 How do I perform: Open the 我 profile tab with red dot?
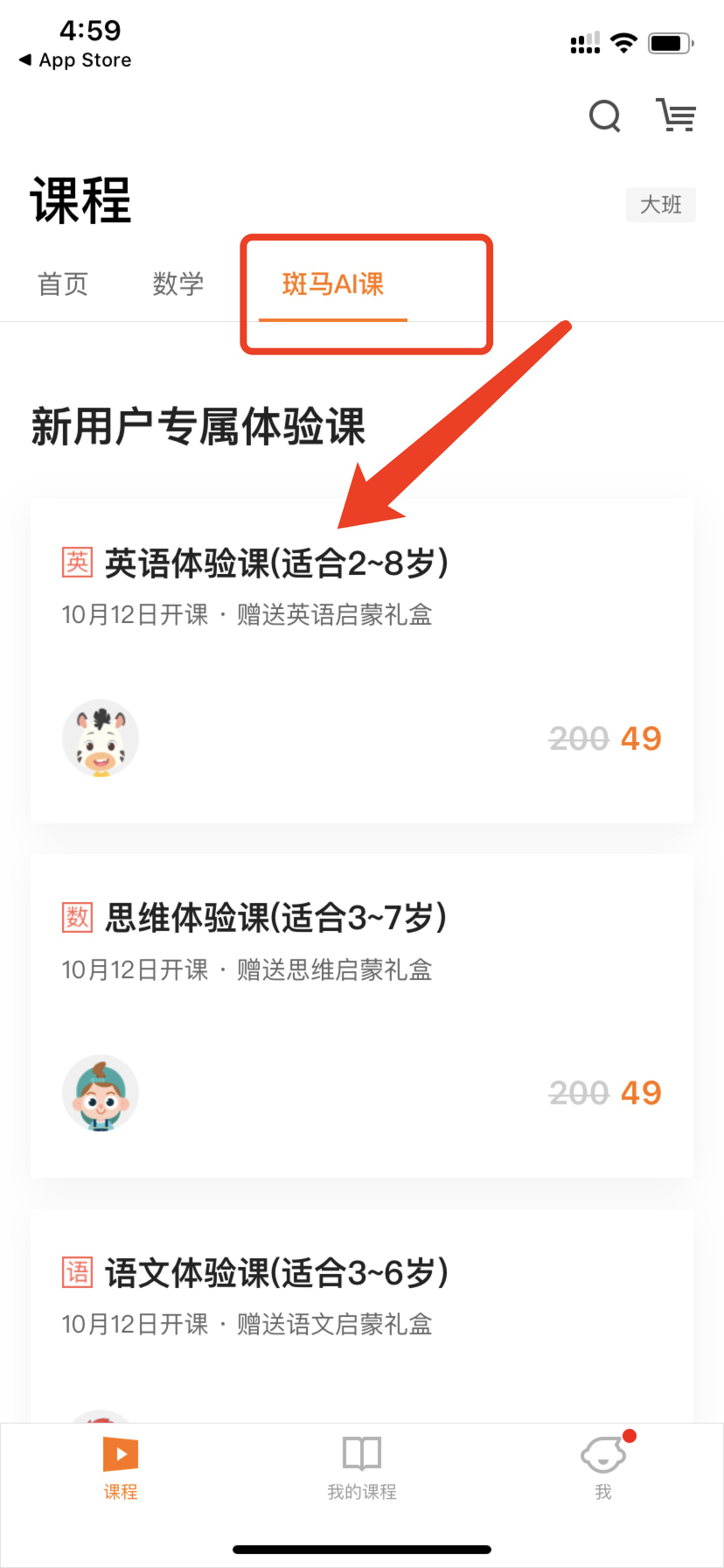pos(603,1467)
